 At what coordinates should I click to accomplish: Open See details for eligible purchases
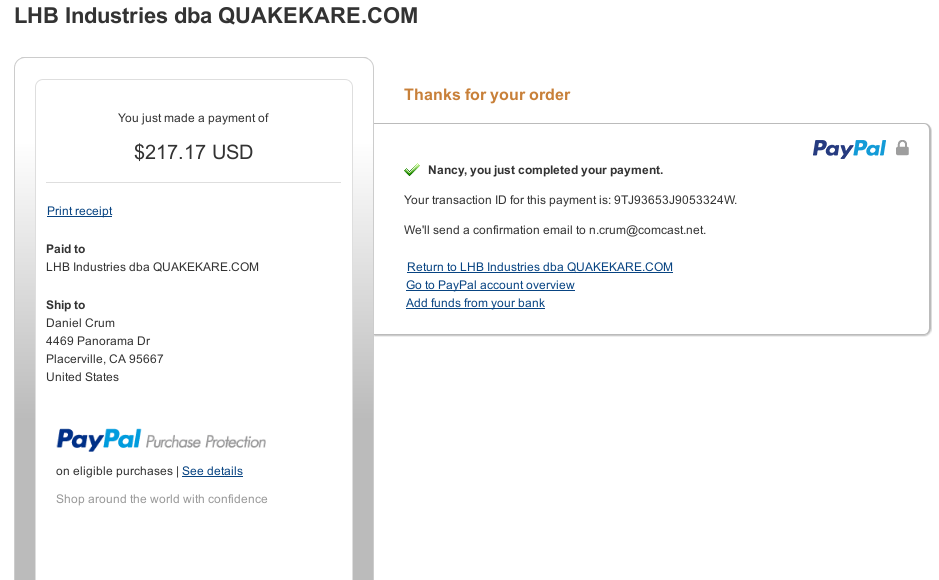pos(212,471)
